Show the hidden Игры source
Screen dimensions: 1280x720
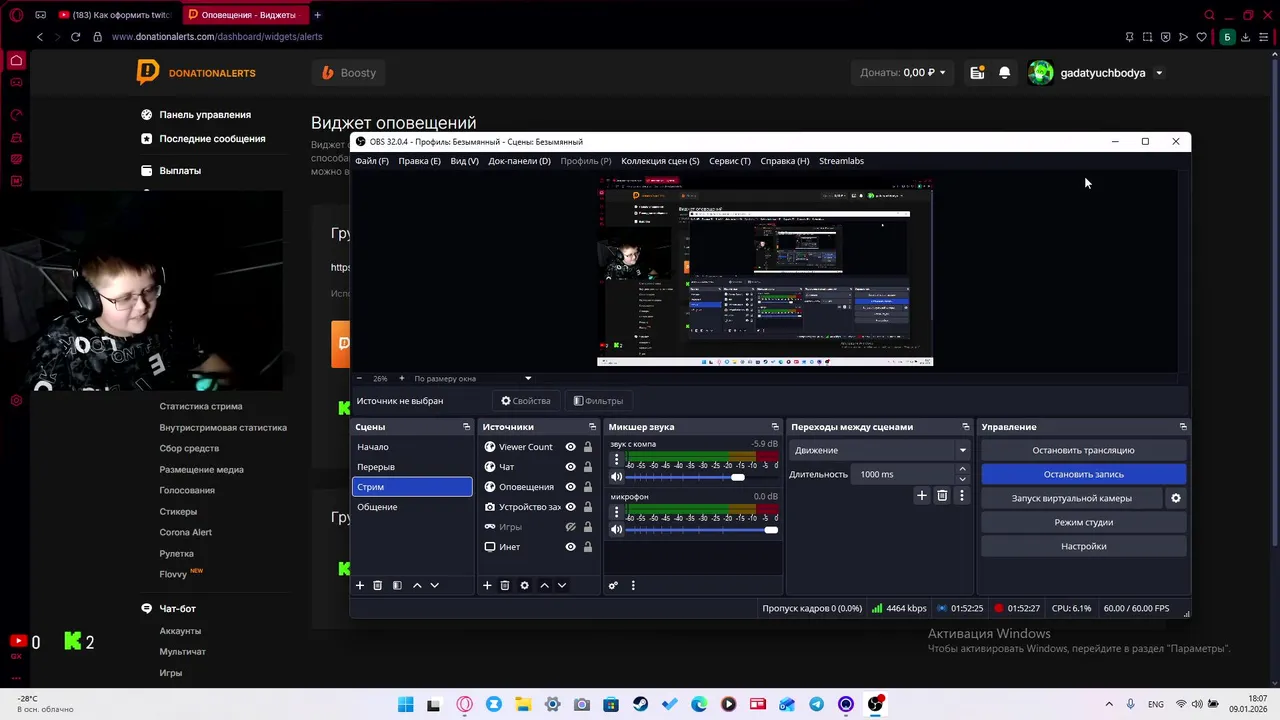[571, 527]
